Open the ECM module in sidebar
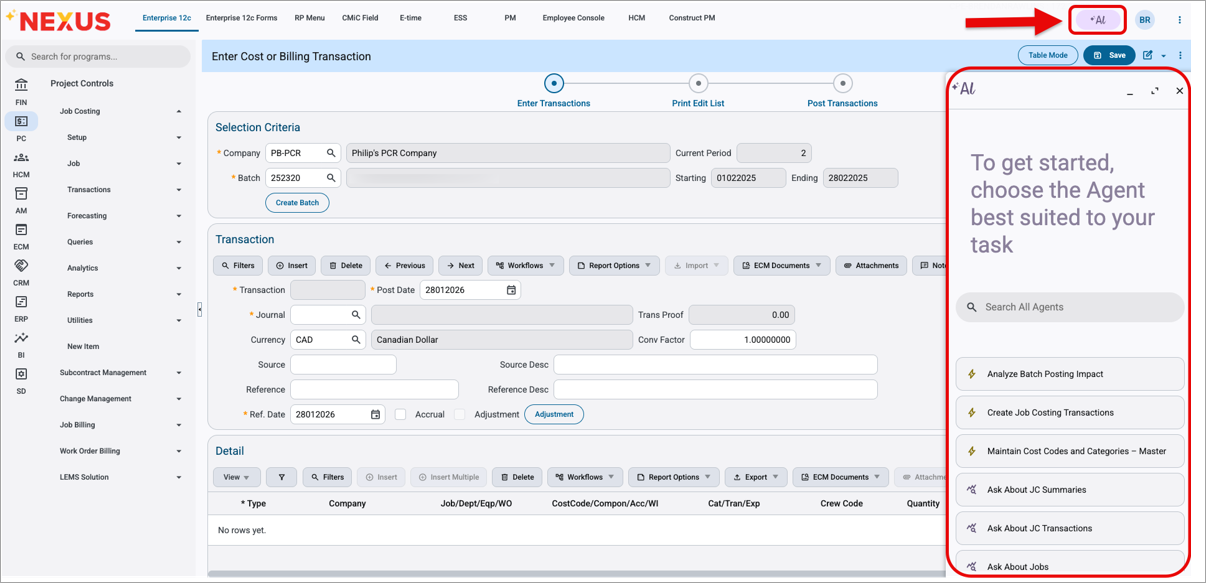This screenshot has width=1206, height=583. pyautogui.click(x=21, y=237)
